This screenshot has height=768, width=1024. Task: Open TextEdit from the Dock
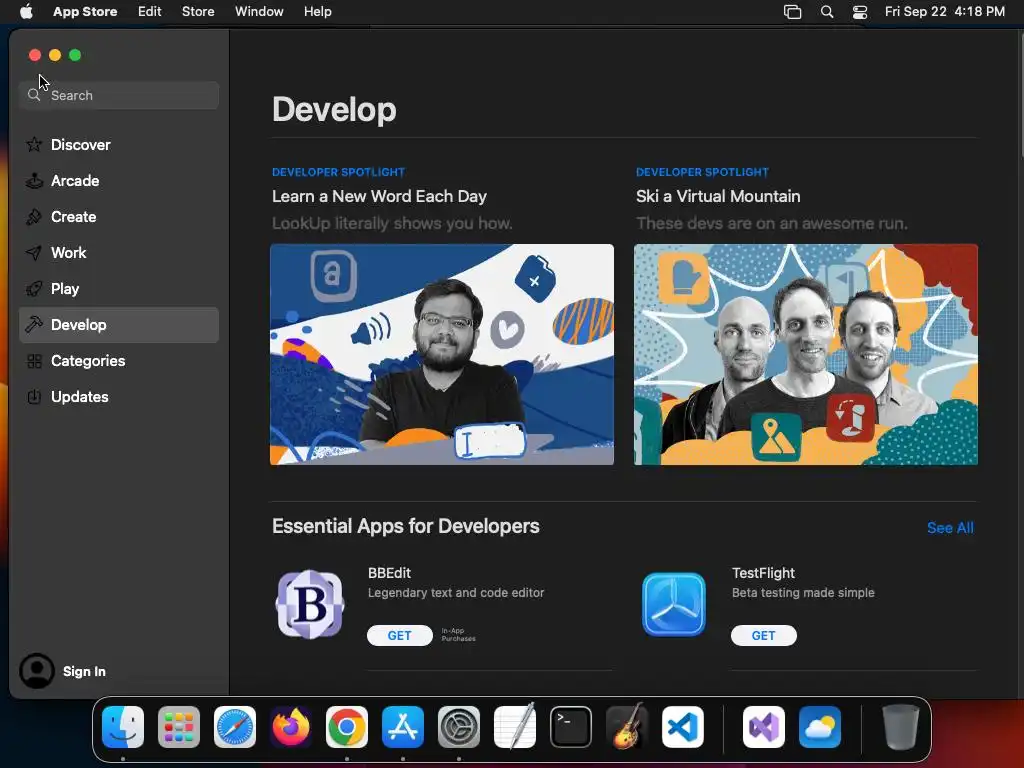pyautogui.click(x=515, y=727)
